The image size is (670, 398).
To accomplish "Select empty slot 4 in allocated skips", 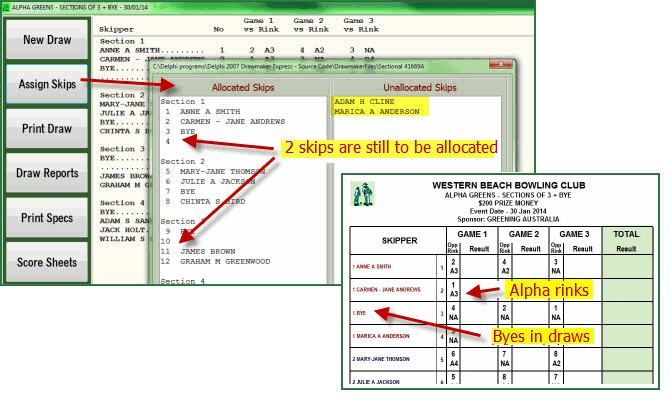I will click(168, 142).
